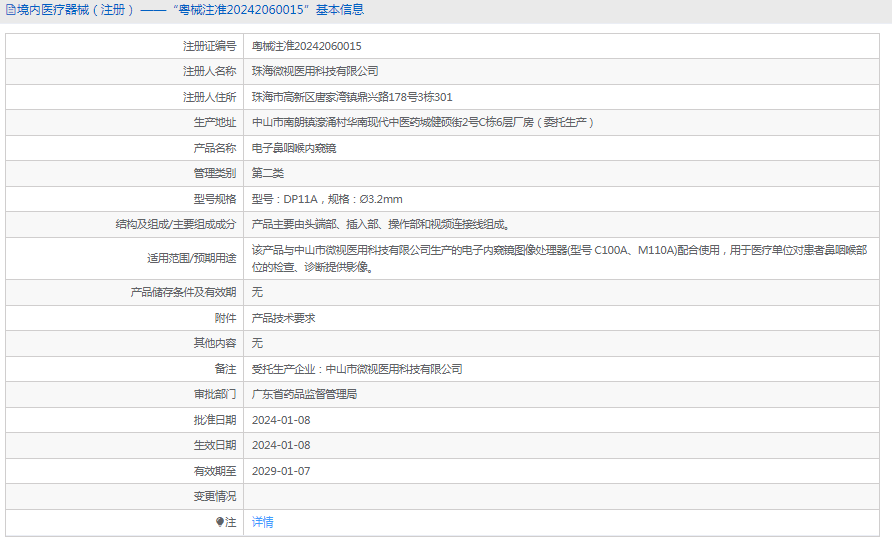892x546 pixels.
Task: Select approval department 广东省药品监督管理局
Action: [x=304, y=395]
